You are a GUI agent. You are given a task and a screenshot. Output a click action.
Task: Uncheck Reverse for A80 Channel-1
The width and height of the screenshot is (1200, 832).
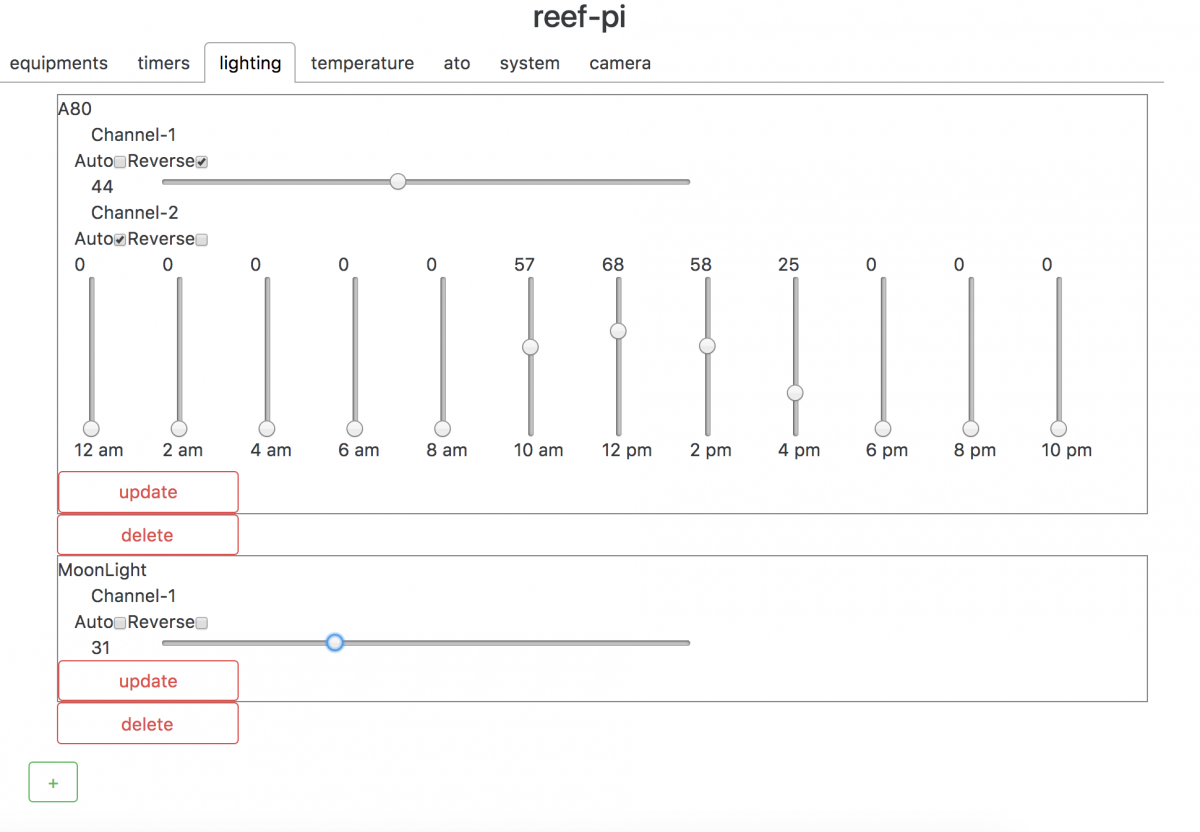(x=201, y=162)
